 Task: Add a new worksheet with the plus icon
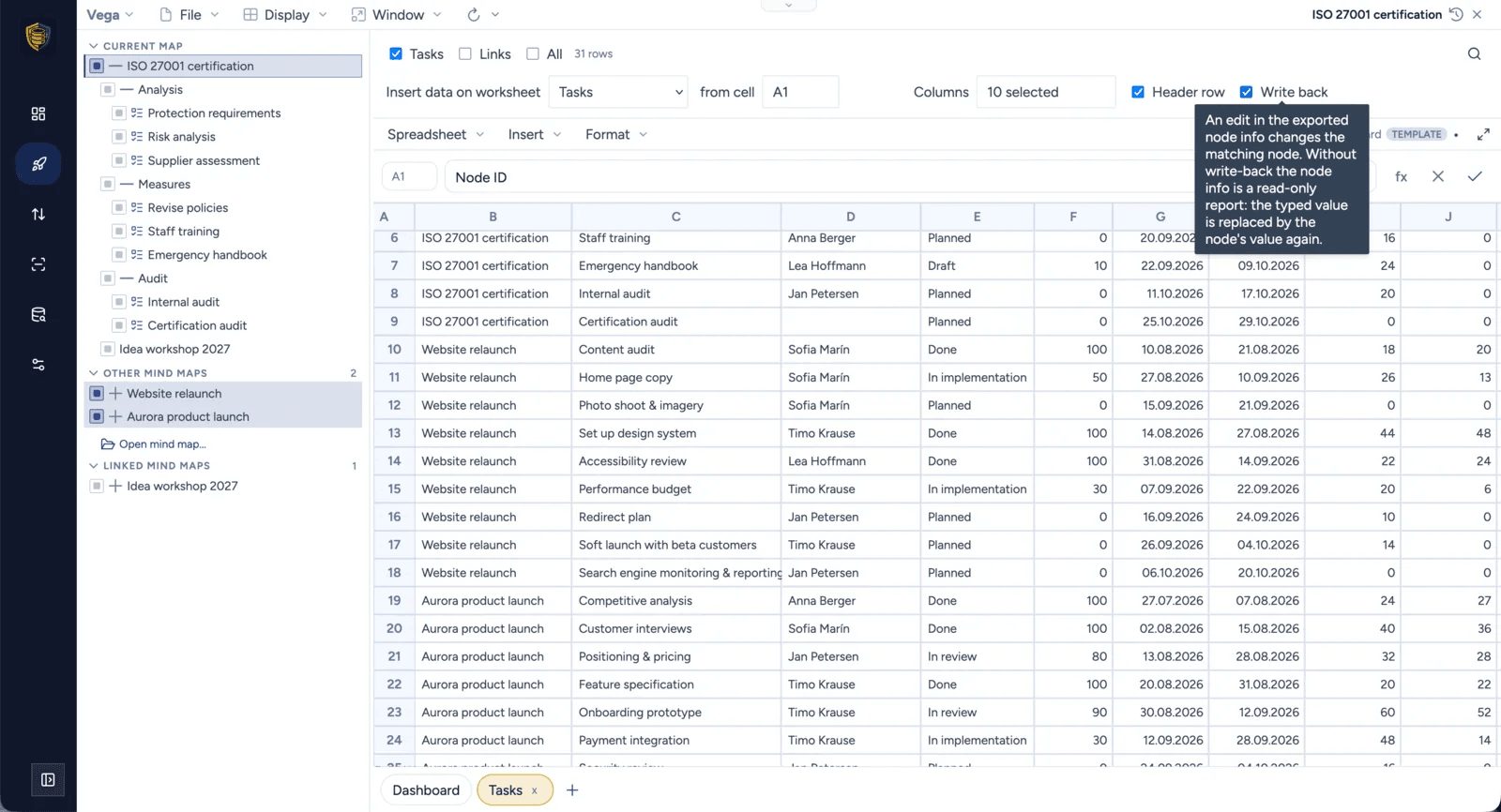572,790
